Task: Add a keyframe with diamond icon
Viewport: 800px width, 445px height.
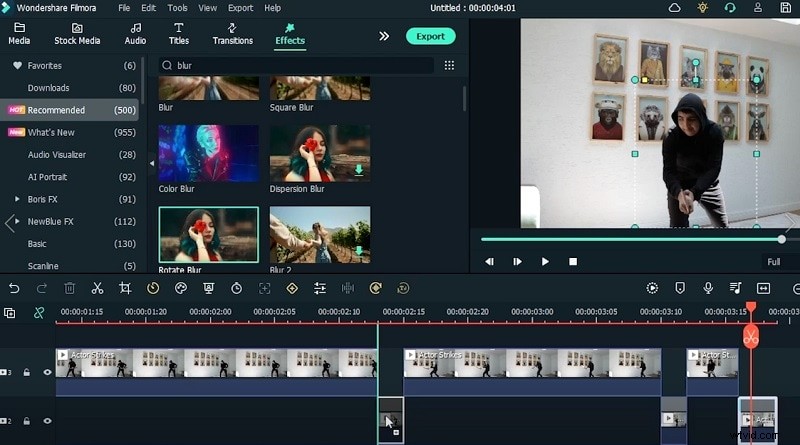Action: tap(292, 288)
